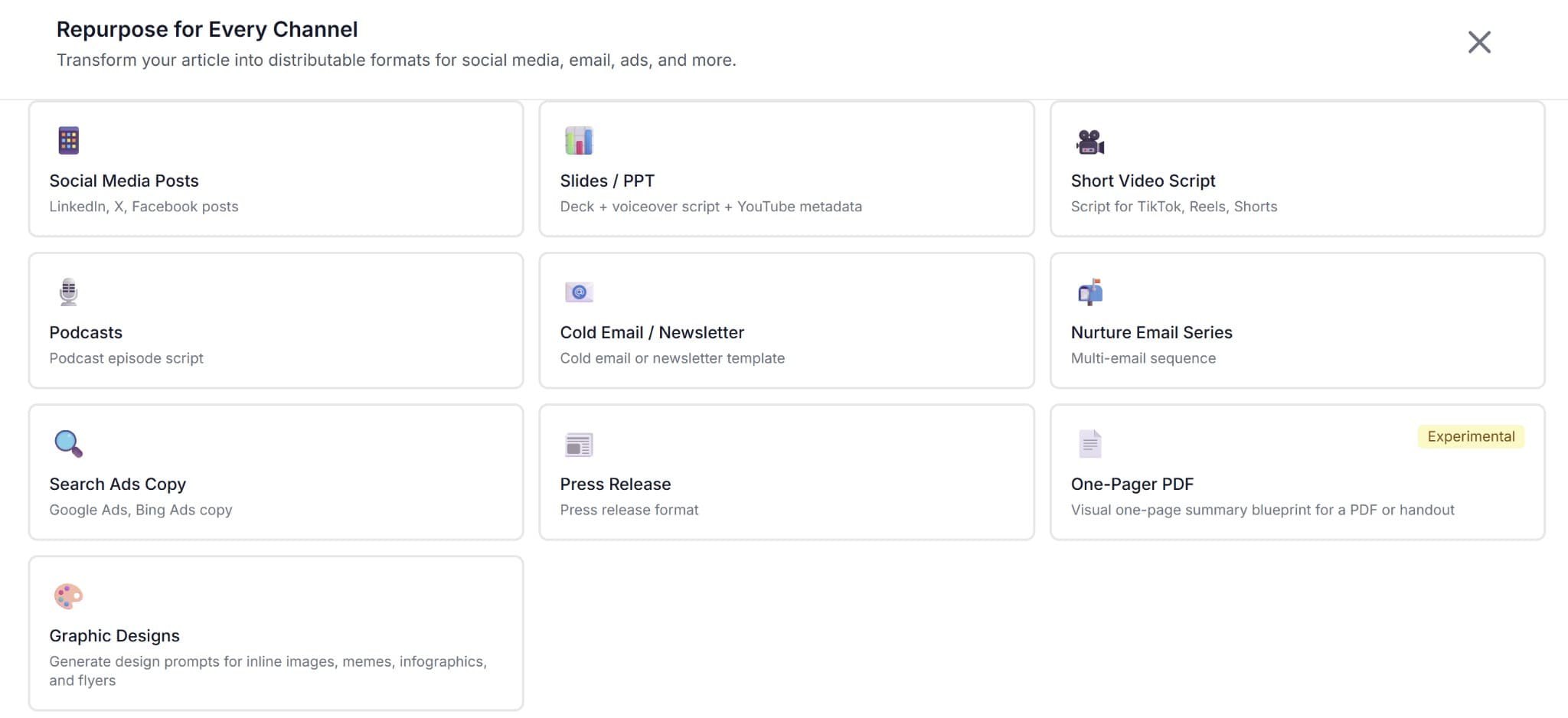This screenshot has height=718, width=1568.
Task: Choose the Short Video Script option
Action: pos(1295,168)
